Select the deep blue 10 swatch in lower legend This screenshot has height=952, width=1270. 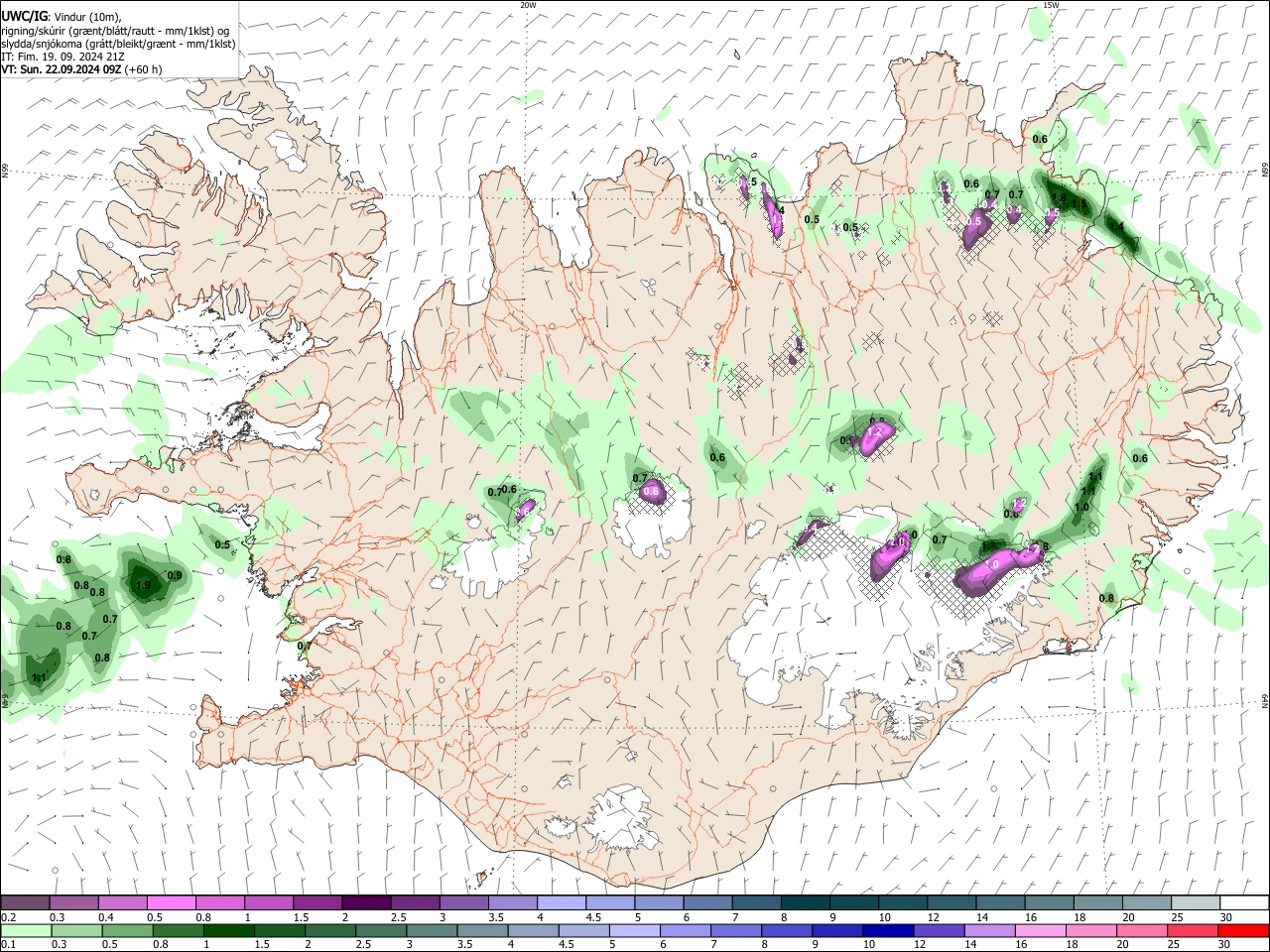[x=888, y=930]
